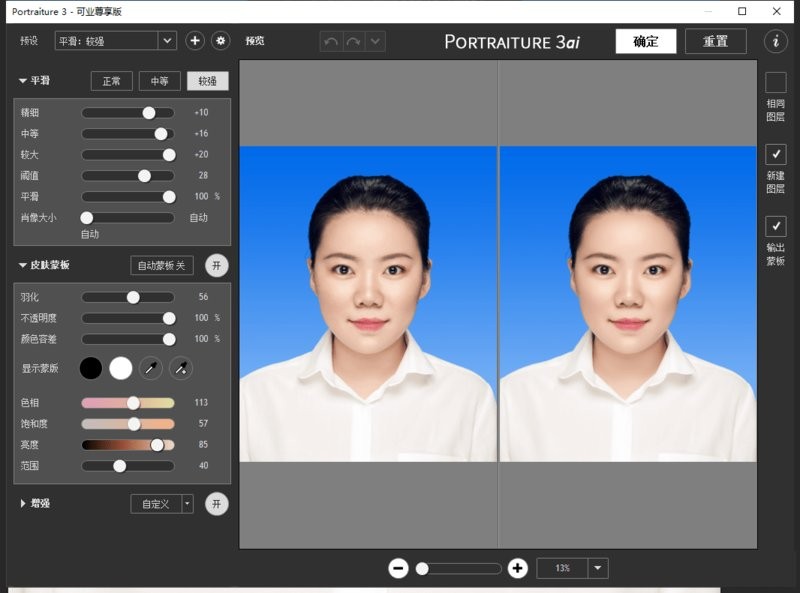Click the add preset plus icon
The image size is (800, 593).
[x=195, y=41]
